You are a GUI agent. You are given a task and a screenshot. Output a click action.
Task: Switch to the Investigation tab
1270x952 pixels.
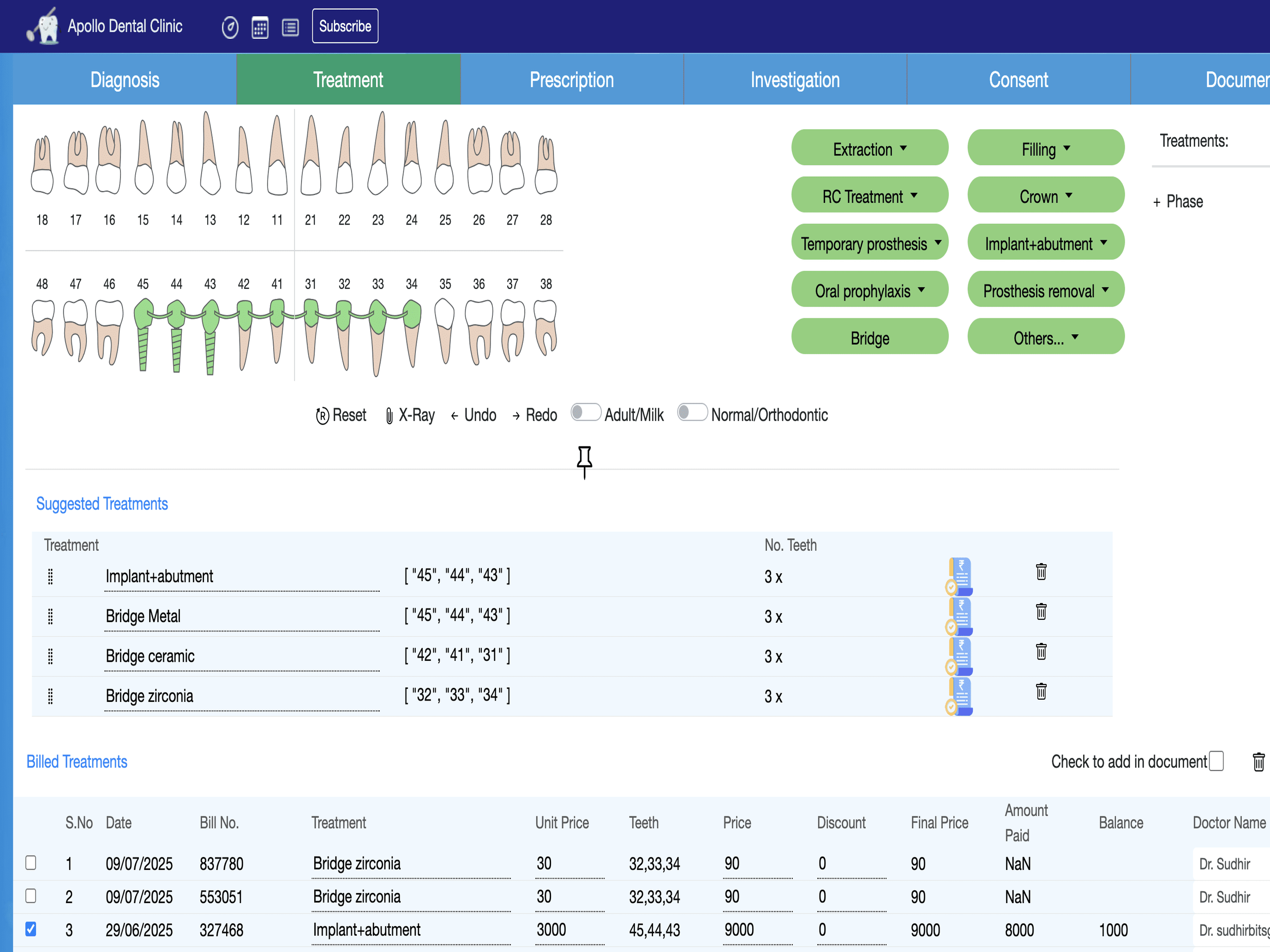795,79
